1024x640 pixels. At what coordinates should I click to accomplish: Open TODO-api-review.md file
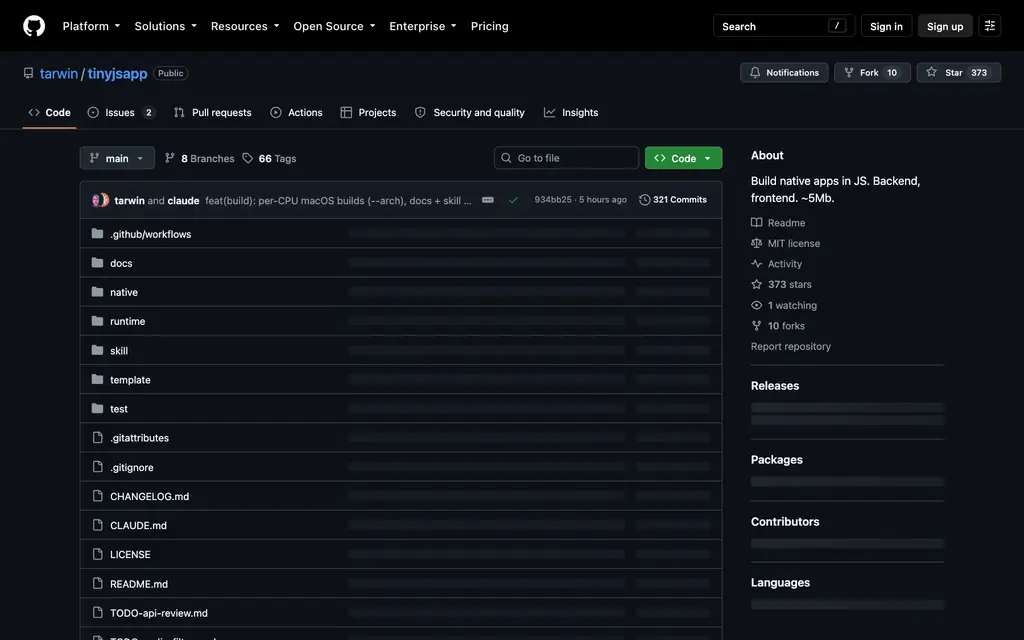(159, 613)
